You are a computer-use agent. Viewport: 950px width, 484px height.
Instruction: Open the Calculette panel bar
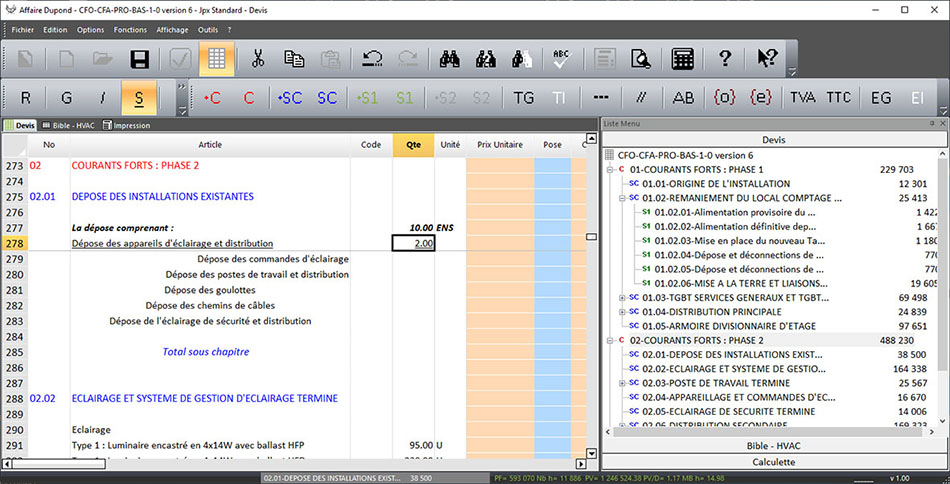(774, 462)
